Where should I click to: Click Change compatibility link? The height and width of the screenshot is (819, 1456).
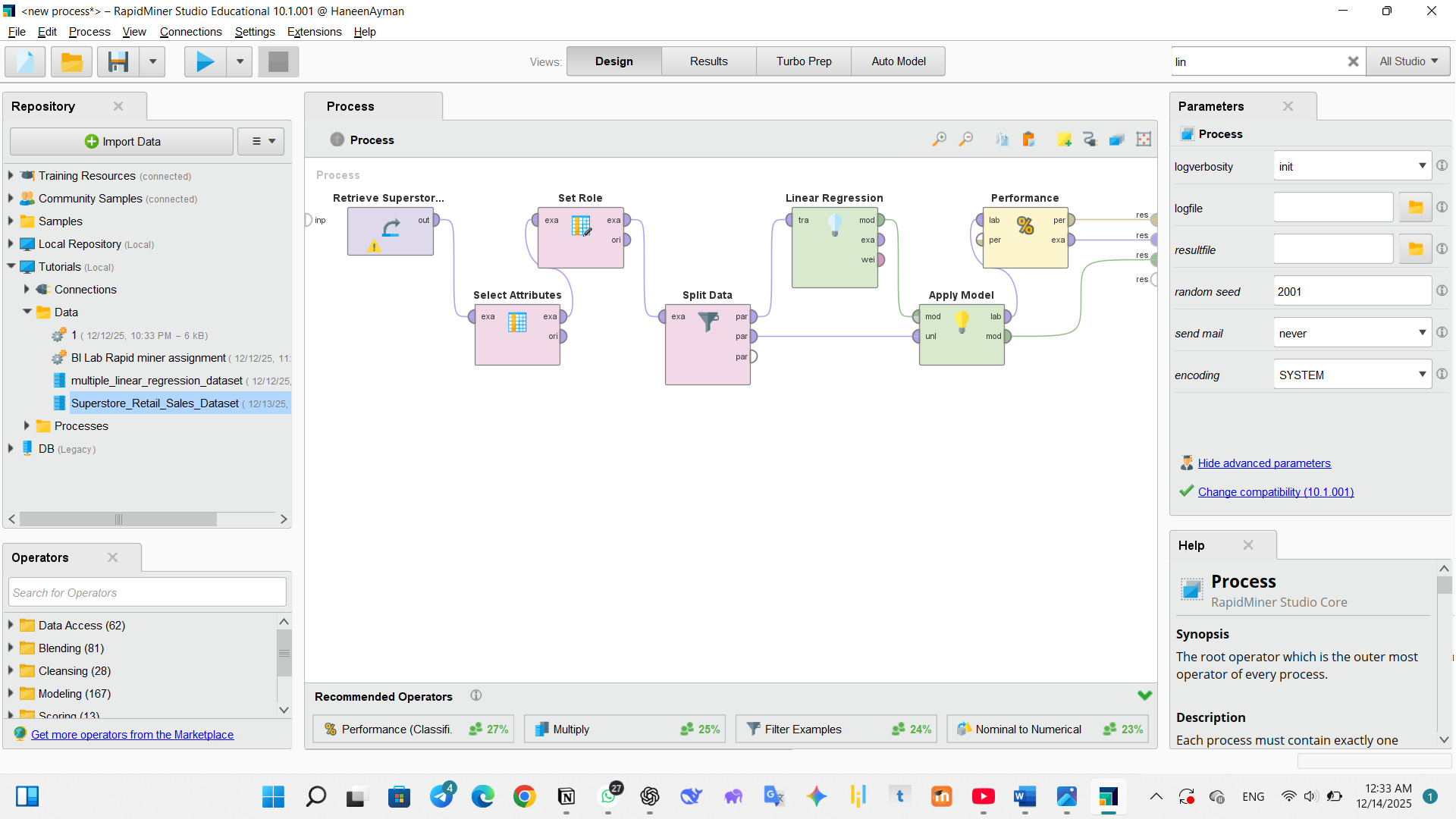tap(1276, 491)
